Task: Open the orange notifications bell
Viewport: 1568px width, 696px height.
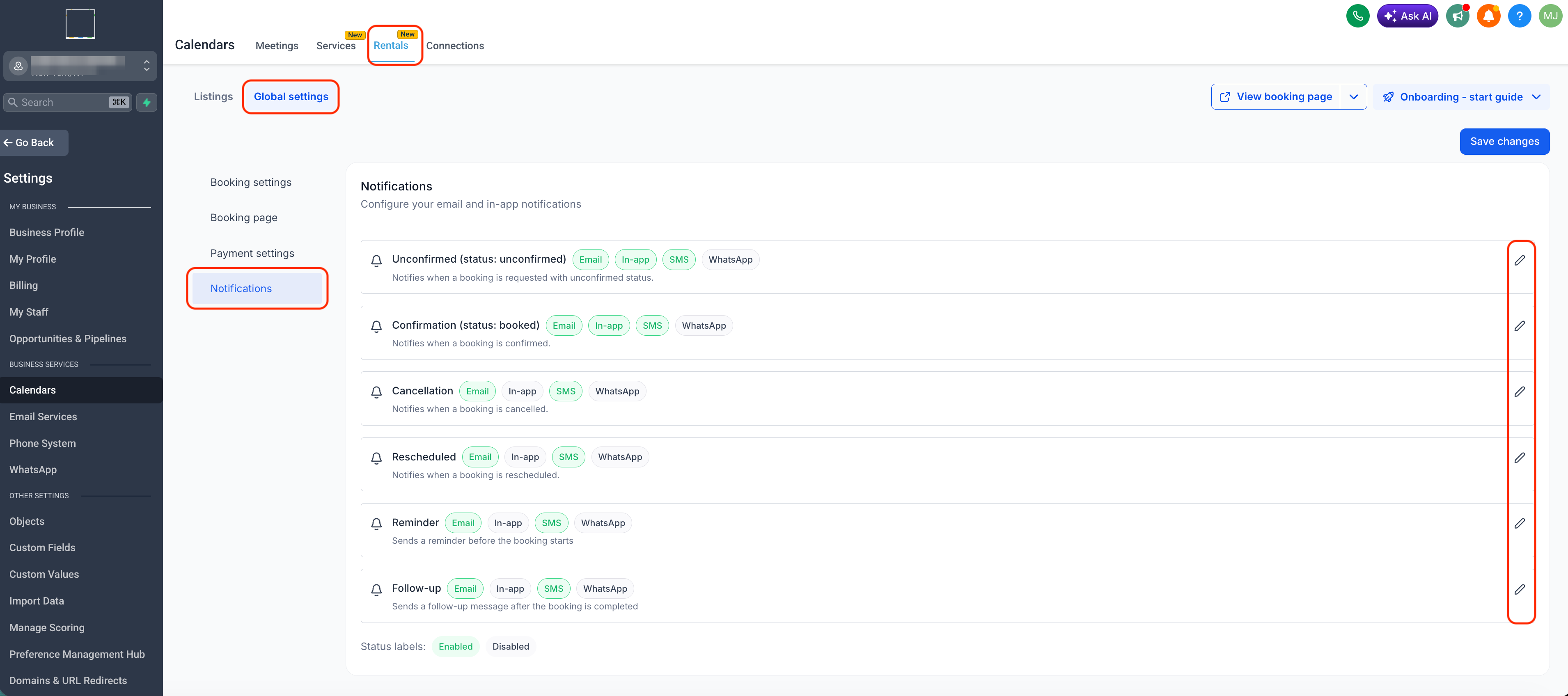Action: [1488, 16]
